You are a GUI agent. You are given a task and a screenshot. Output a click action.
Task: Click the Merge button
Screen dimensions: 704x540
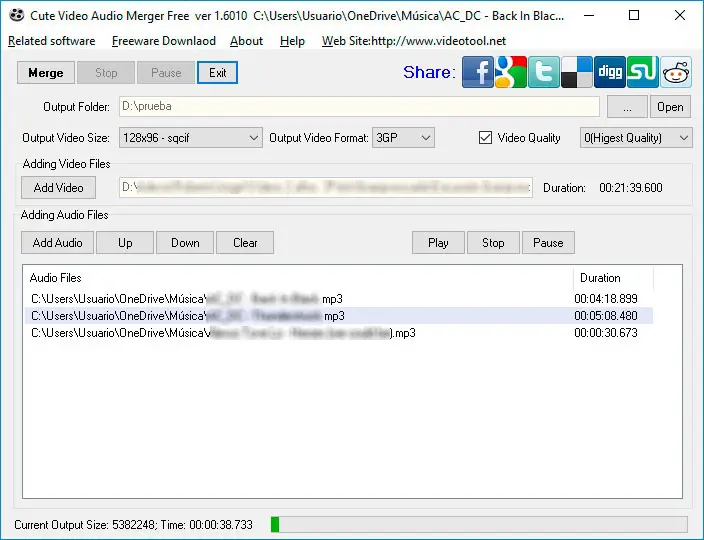tap(46, 73)
